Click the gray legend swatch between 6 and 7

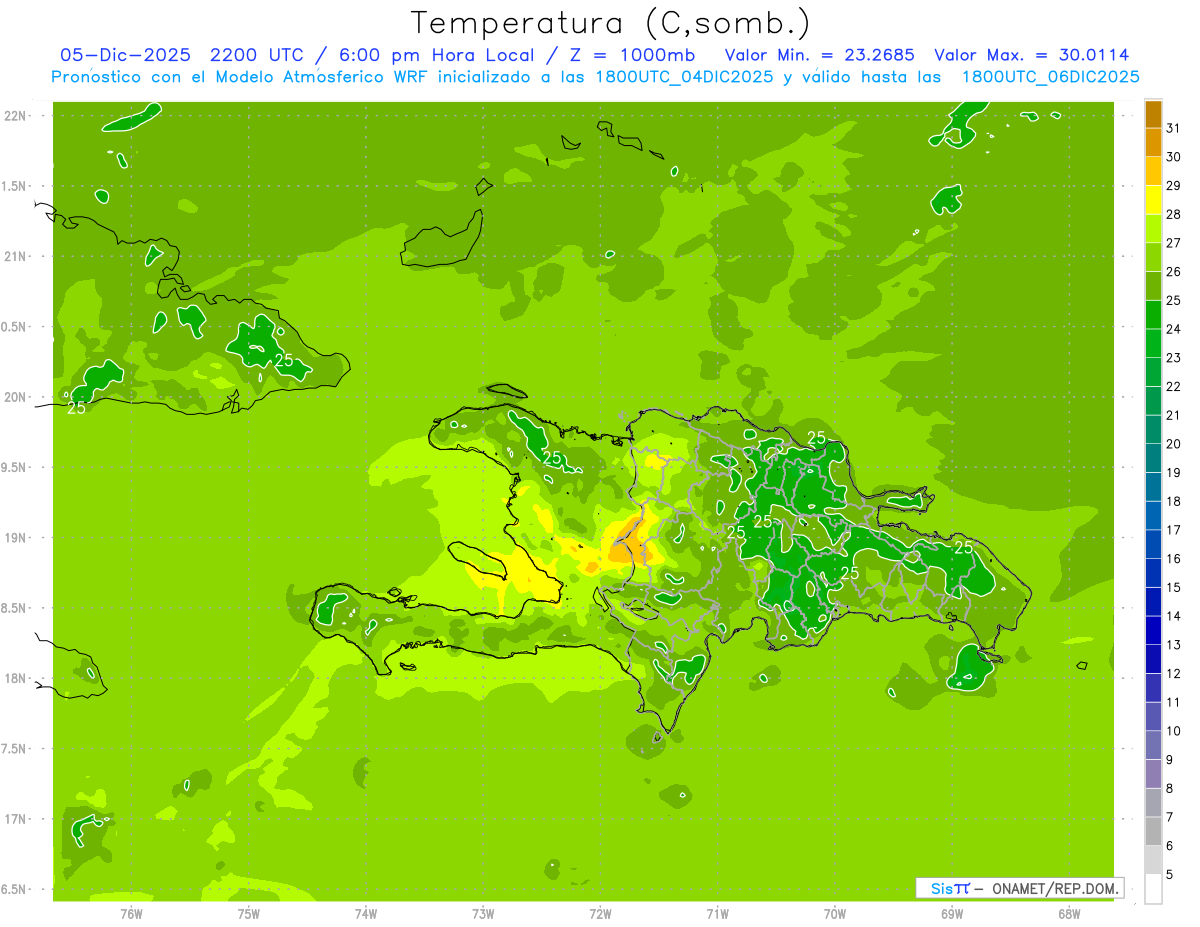pyautogui.click(x=1153, y=832)
